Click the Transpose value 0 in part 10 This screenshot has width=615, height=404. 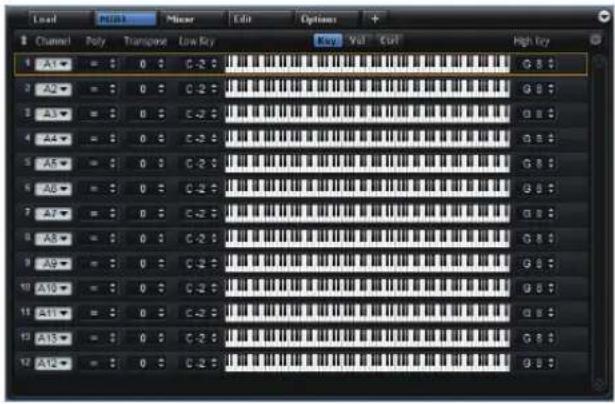click(x=143, y=289)
